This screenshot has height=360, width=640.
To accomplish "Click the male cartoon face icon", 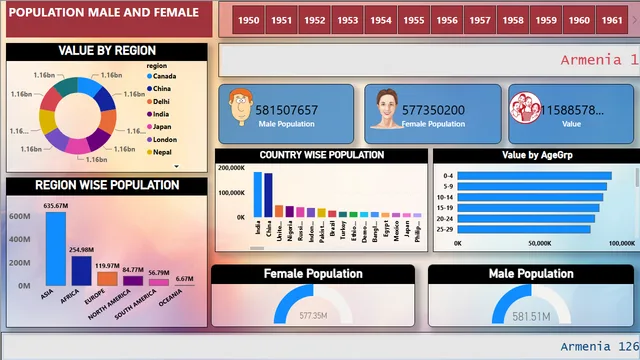I will (240, 107).
